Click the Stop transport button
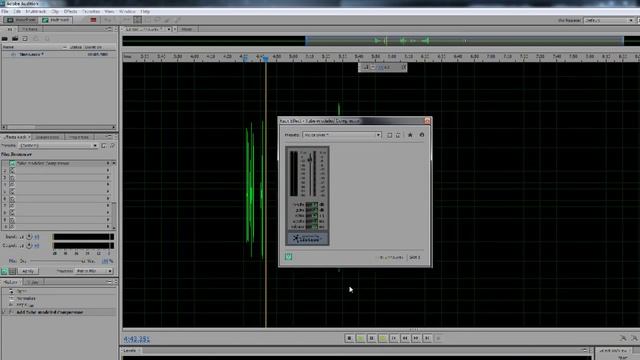The width and height of the screenshot is (640, 360). (349, 338)
